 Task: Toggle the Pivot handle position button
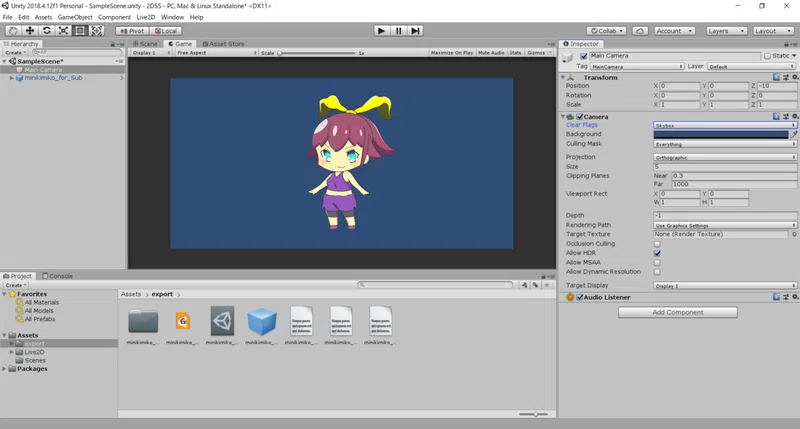(x=132, y=31)
